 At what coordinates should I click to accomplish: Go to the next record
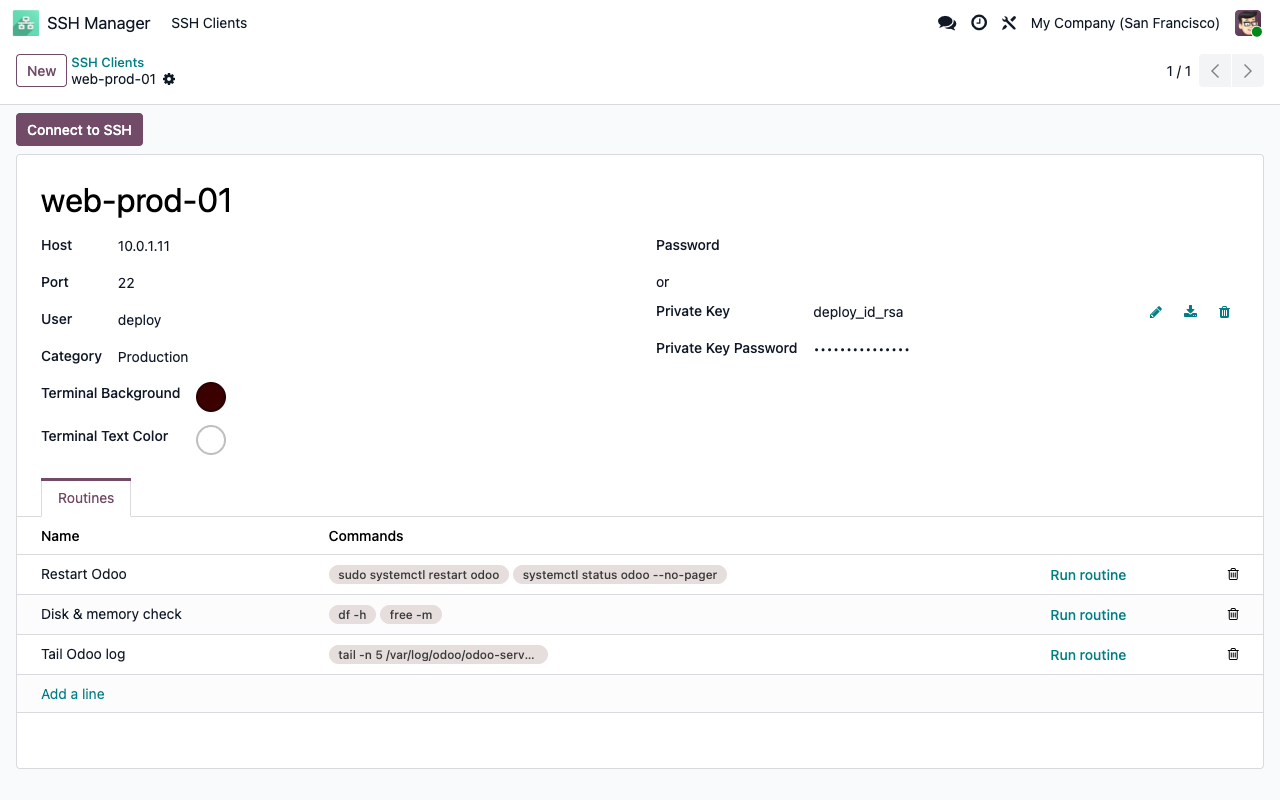tap(1248, 71)
